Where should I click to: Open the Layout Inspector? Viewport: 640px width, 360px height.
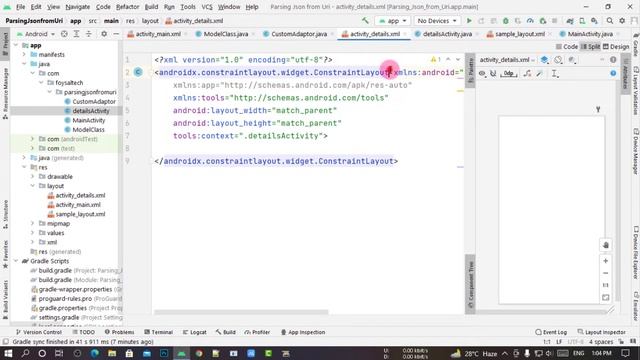click(x=602, y=332)
